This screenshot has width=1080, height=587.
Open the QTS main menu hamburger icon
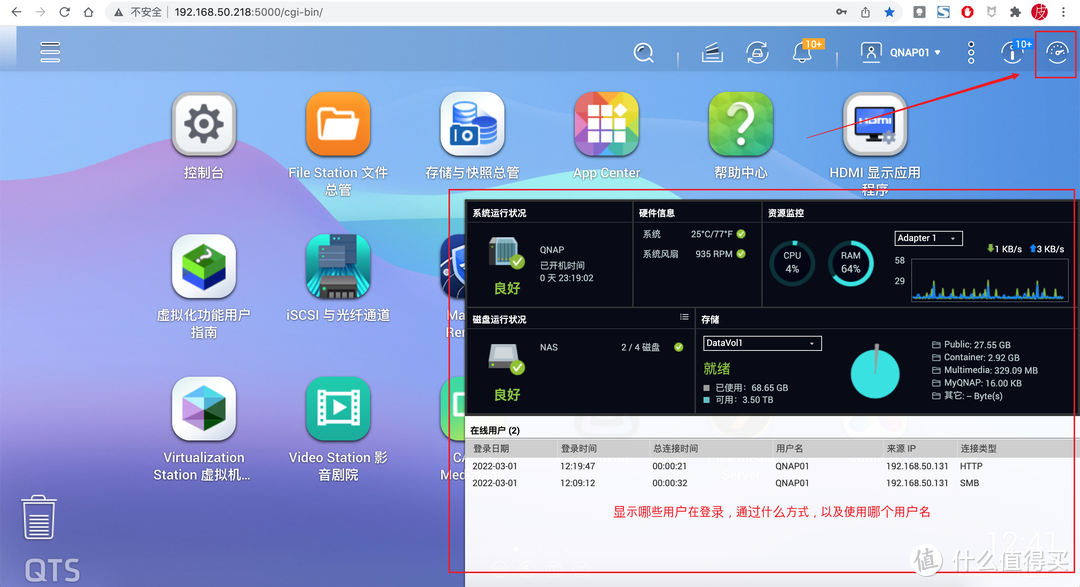tap(50, 52)
